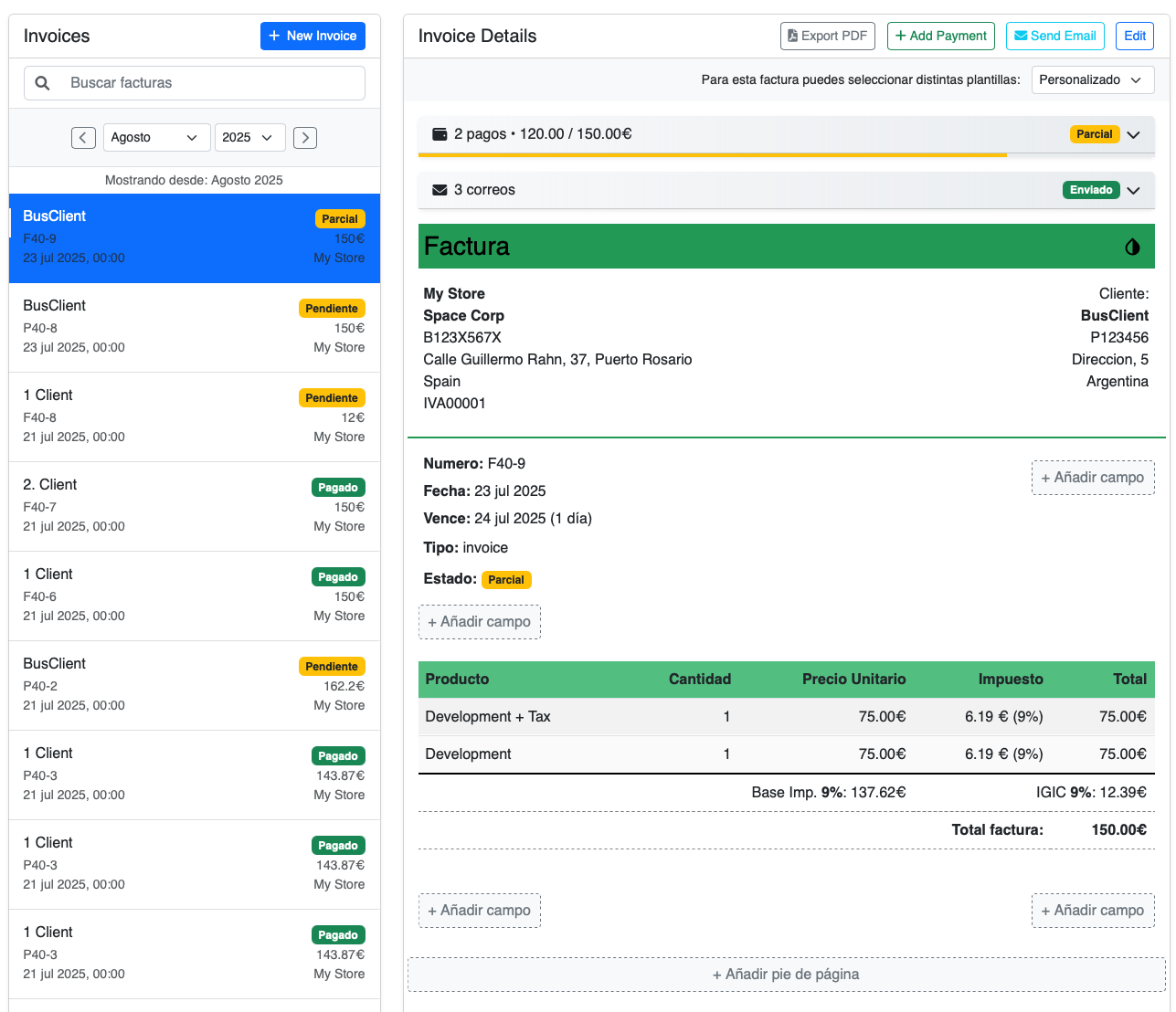This screenshot has width=1176, height=1012.
Task: Click the Buscar facturas search field
Action: click(212, 83)
